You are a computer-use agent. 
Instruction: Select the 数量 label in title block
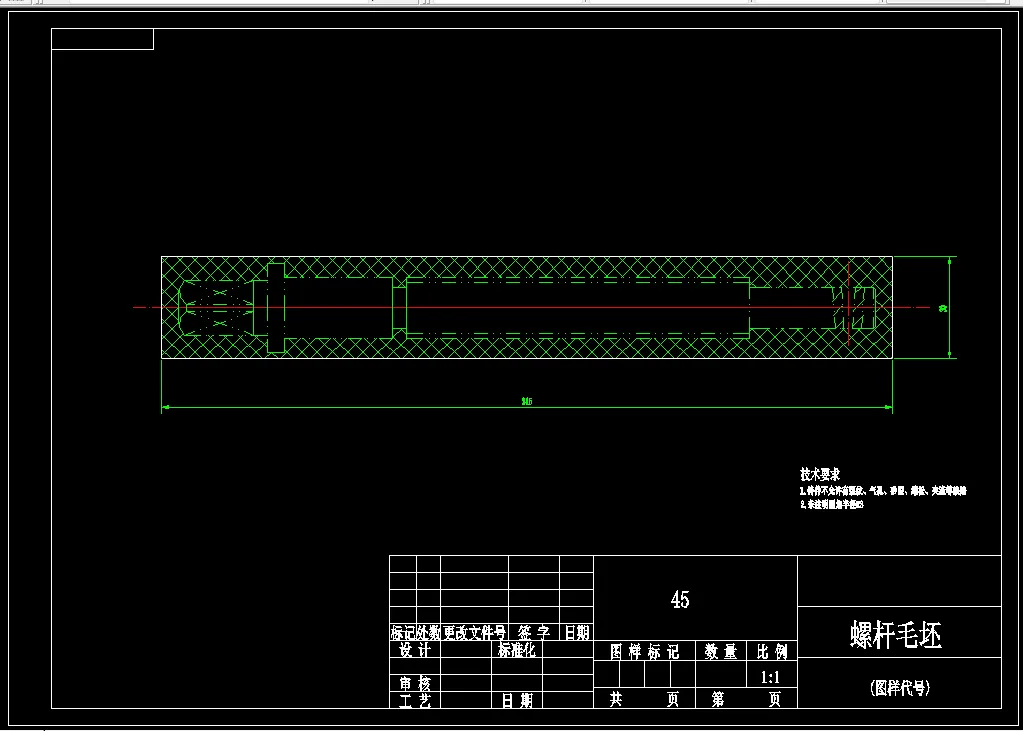[x=720, y=651]
